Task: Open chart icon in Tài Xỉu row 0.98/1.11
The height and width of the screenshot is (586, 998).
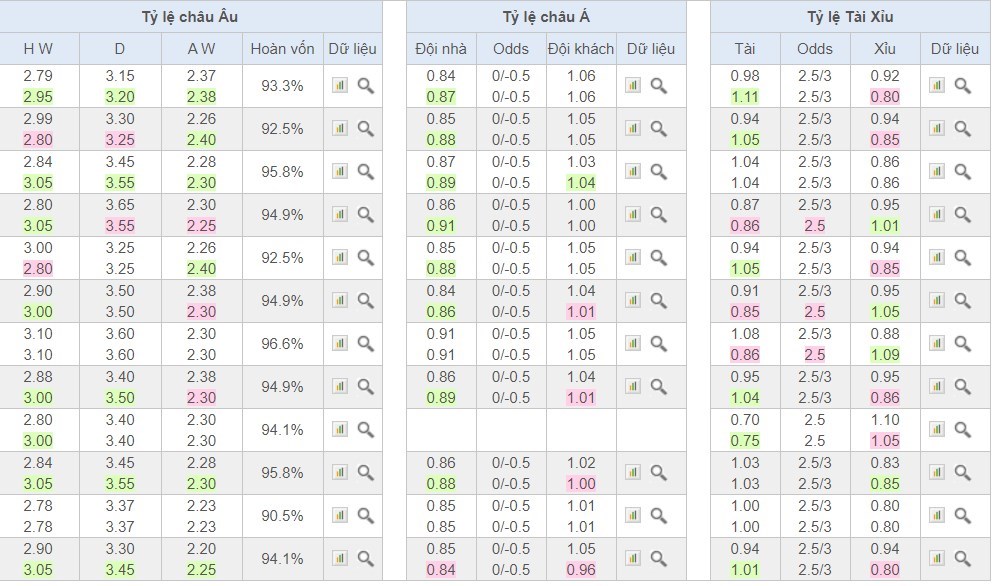Action: (x=937, y=85)
